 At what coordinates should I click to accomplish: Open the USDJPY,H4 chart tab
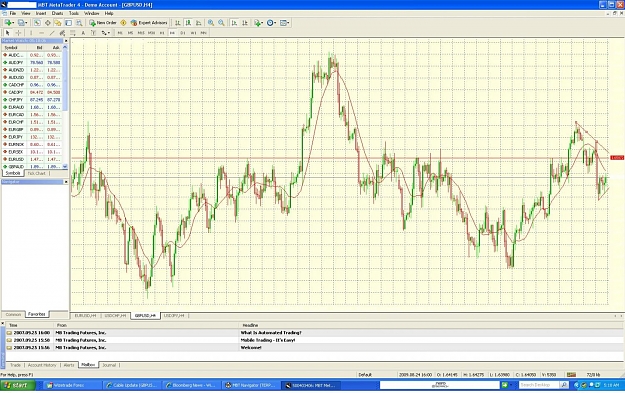pyautogui.click(x=174, y=316)
